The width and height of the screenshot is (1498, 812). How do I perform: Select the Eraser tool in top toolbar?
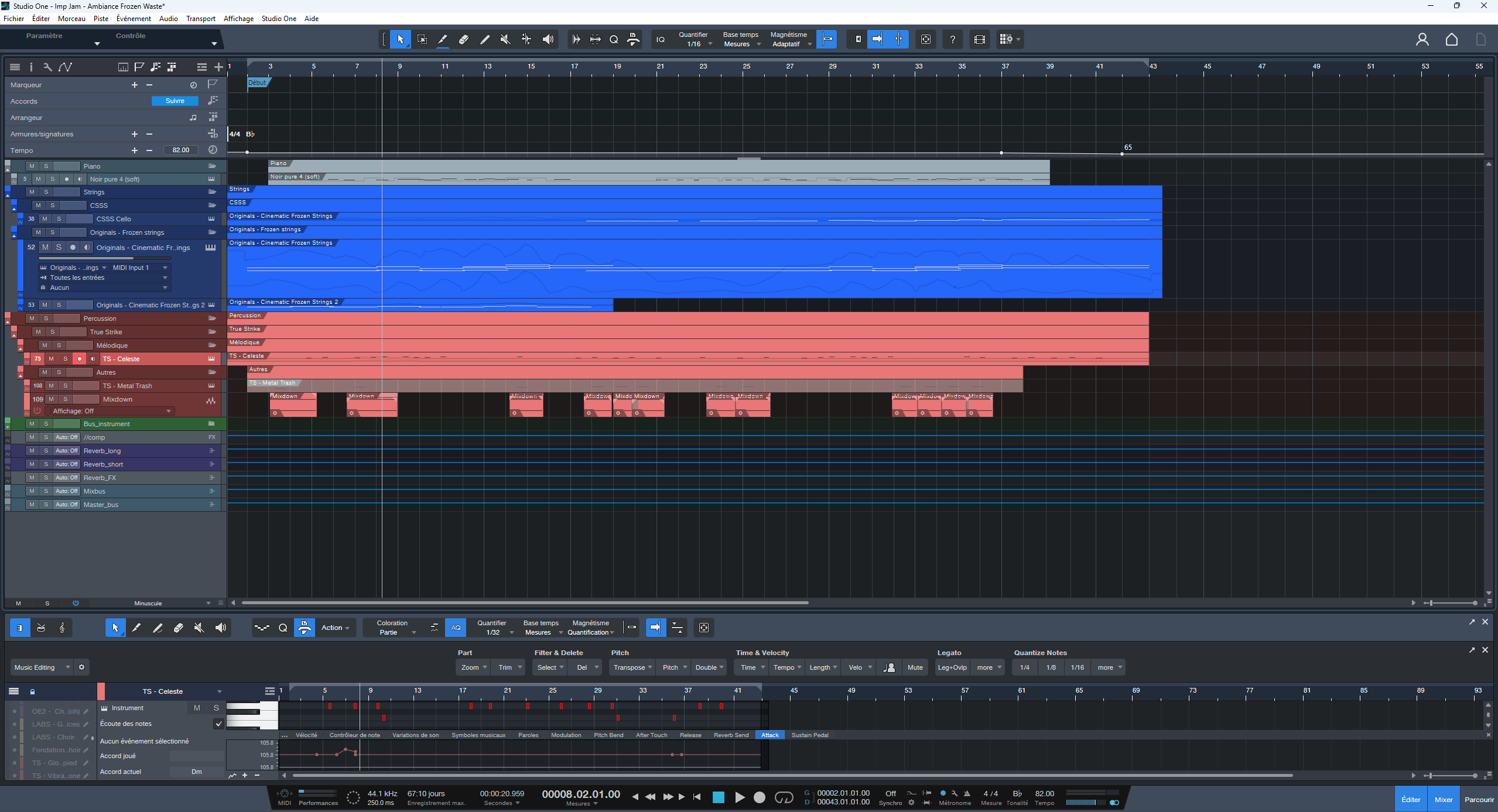click(x=463, y=39)
